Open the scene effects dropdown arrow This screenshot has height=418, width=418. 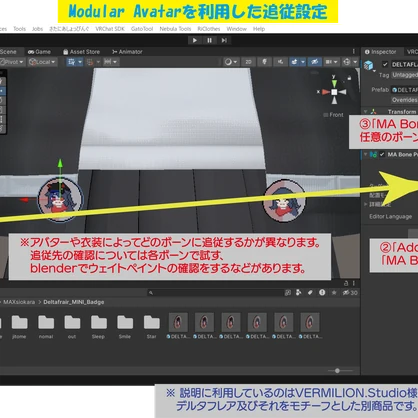pyautogui.click(x=303, y=62)
